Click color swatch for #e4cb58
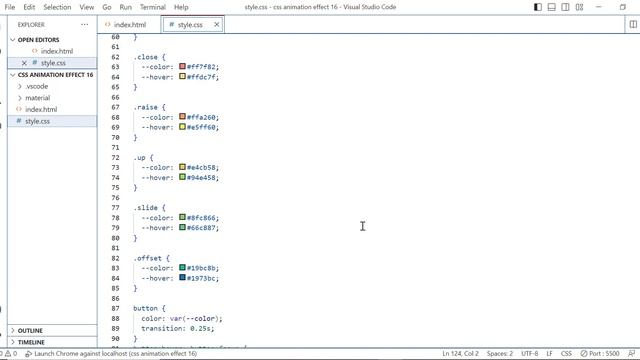The image size is (640, 360). (182, 167)
